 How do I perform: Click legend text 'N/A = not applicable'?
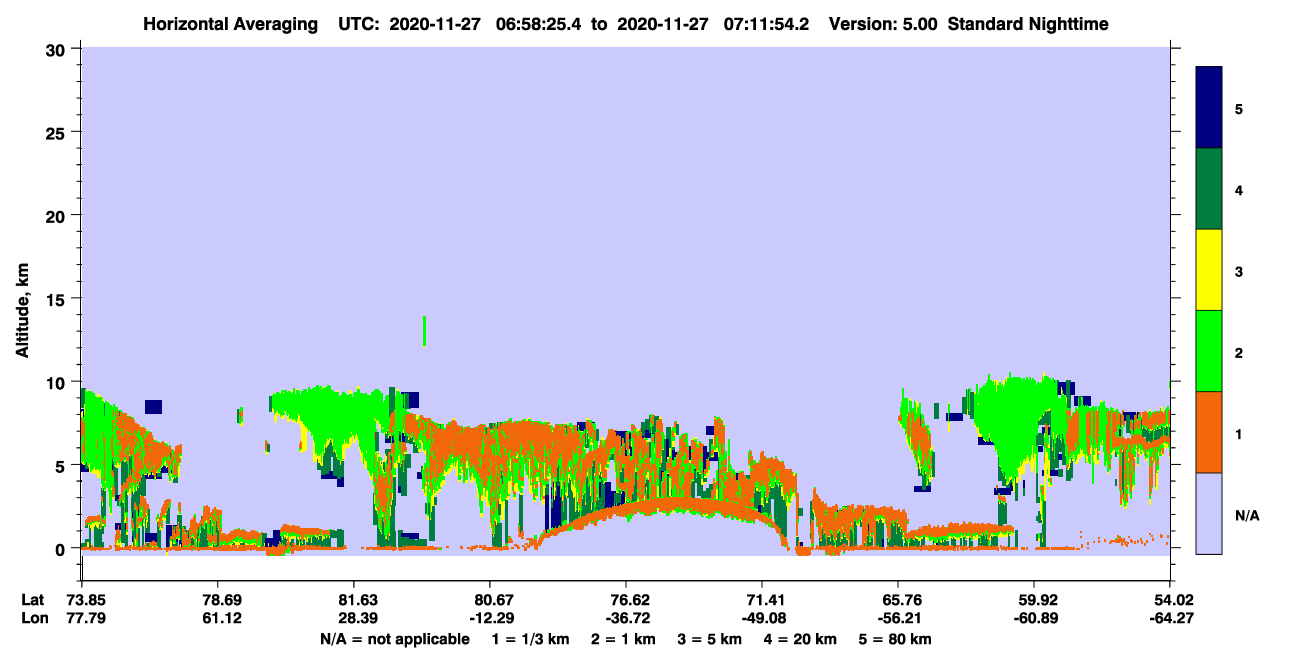coord(395,639)
